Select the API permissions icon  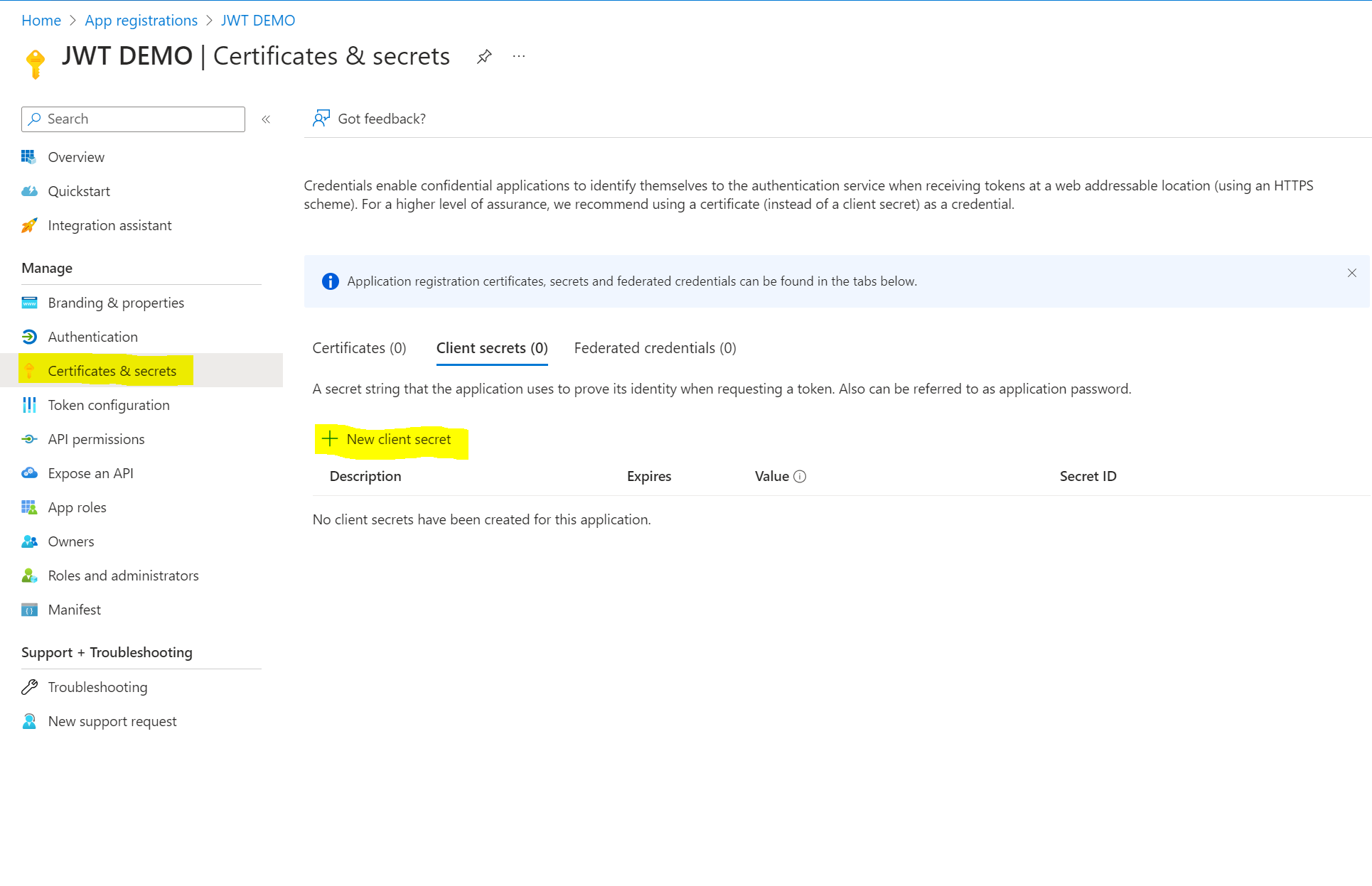(29, 438)
